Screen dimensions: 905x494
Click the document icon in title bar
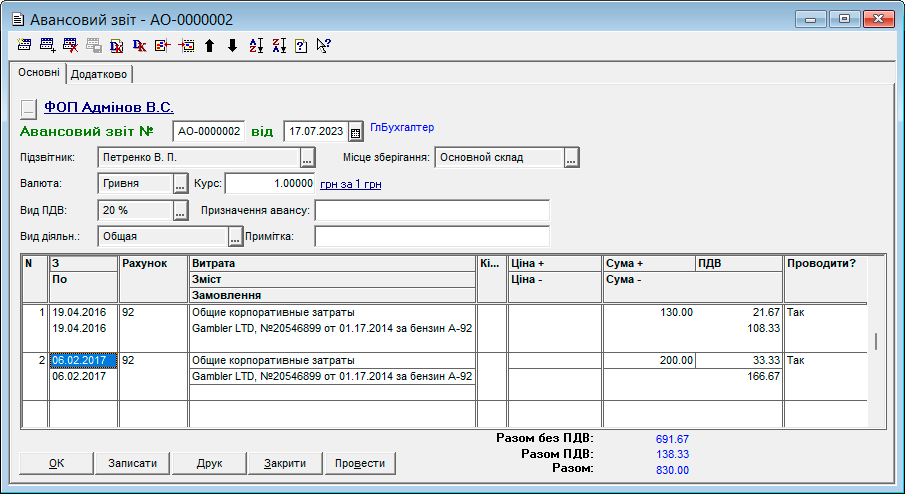18,19
